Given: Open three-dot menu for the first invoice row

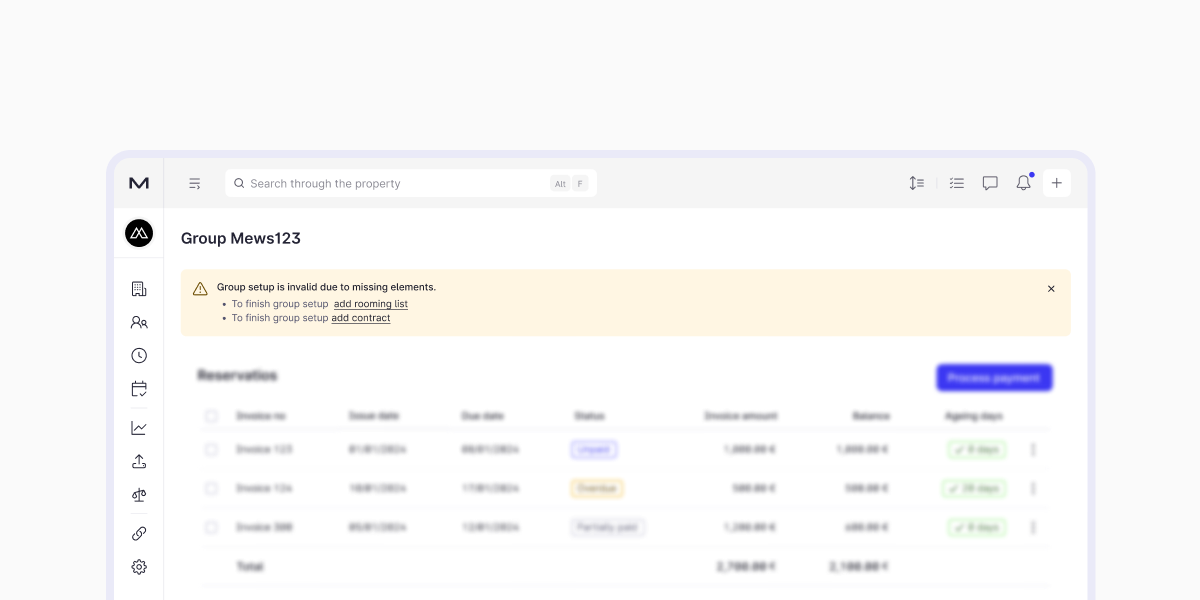Looking at the screenshot, I should click(x=1033, y=450).
